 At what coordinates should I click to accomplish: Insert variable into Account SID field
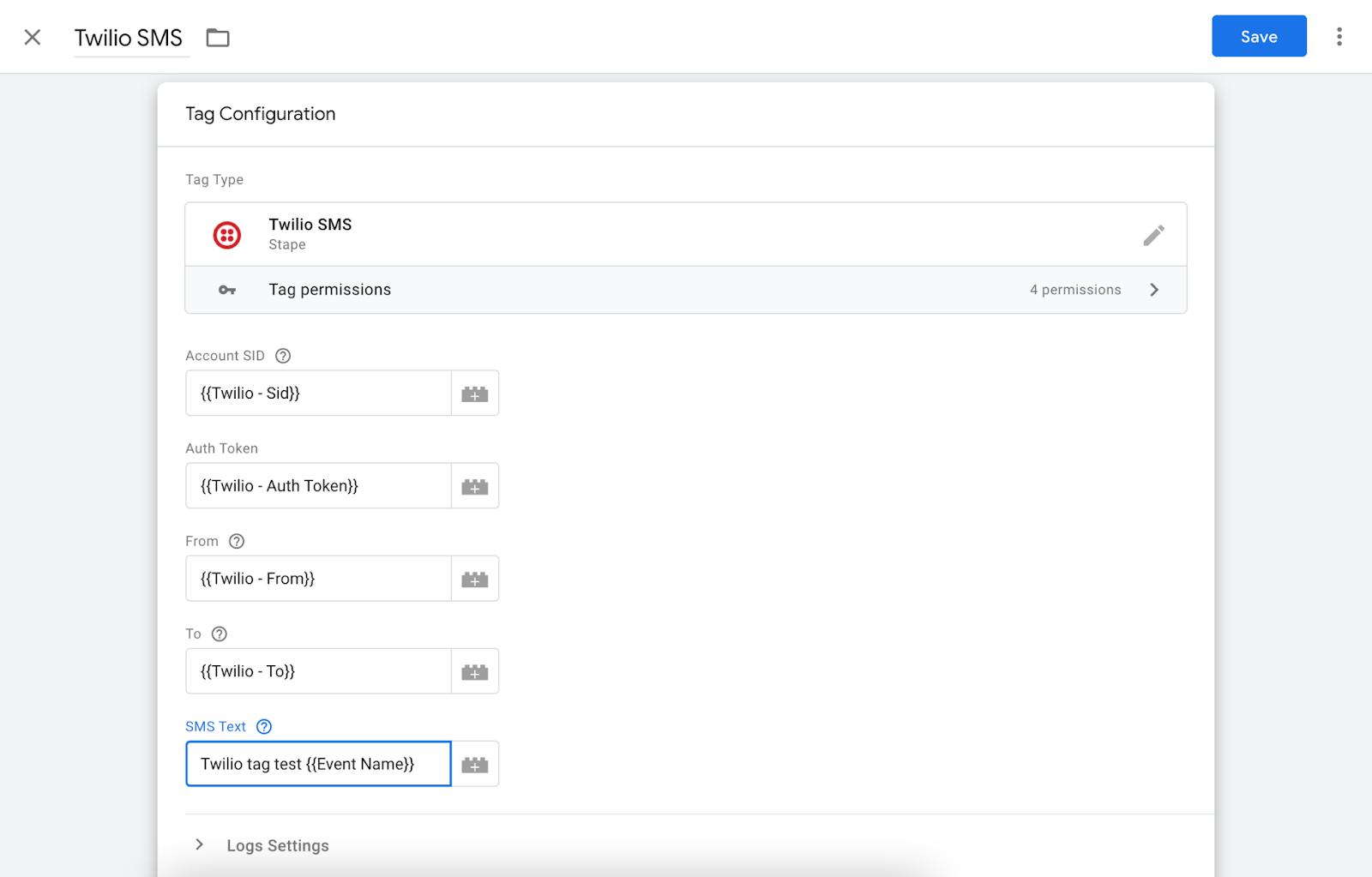pos(475,393)
